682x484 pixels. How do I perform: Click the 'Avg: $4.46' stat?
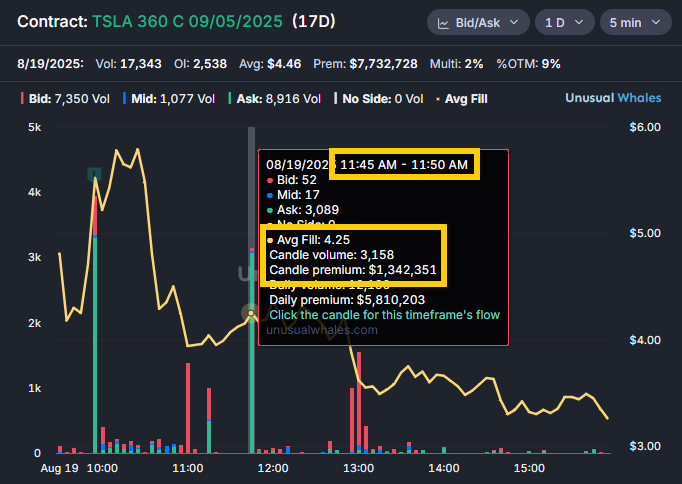[270, 64]
